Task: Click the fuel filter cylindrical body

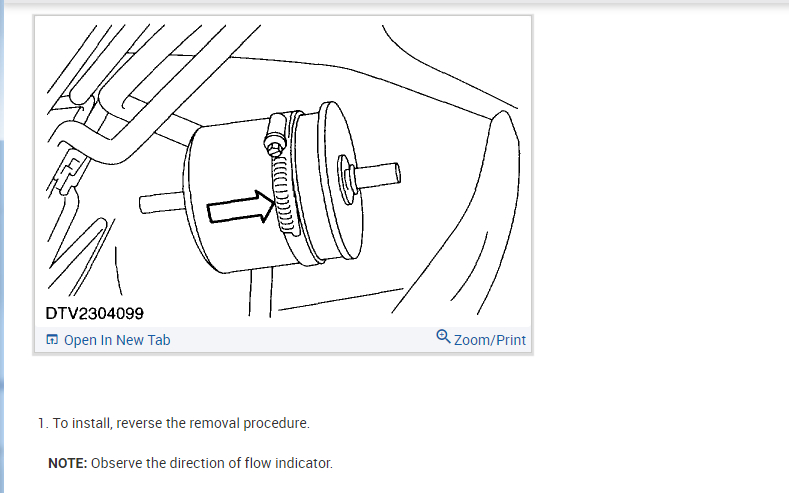Action: pos(234,196)
